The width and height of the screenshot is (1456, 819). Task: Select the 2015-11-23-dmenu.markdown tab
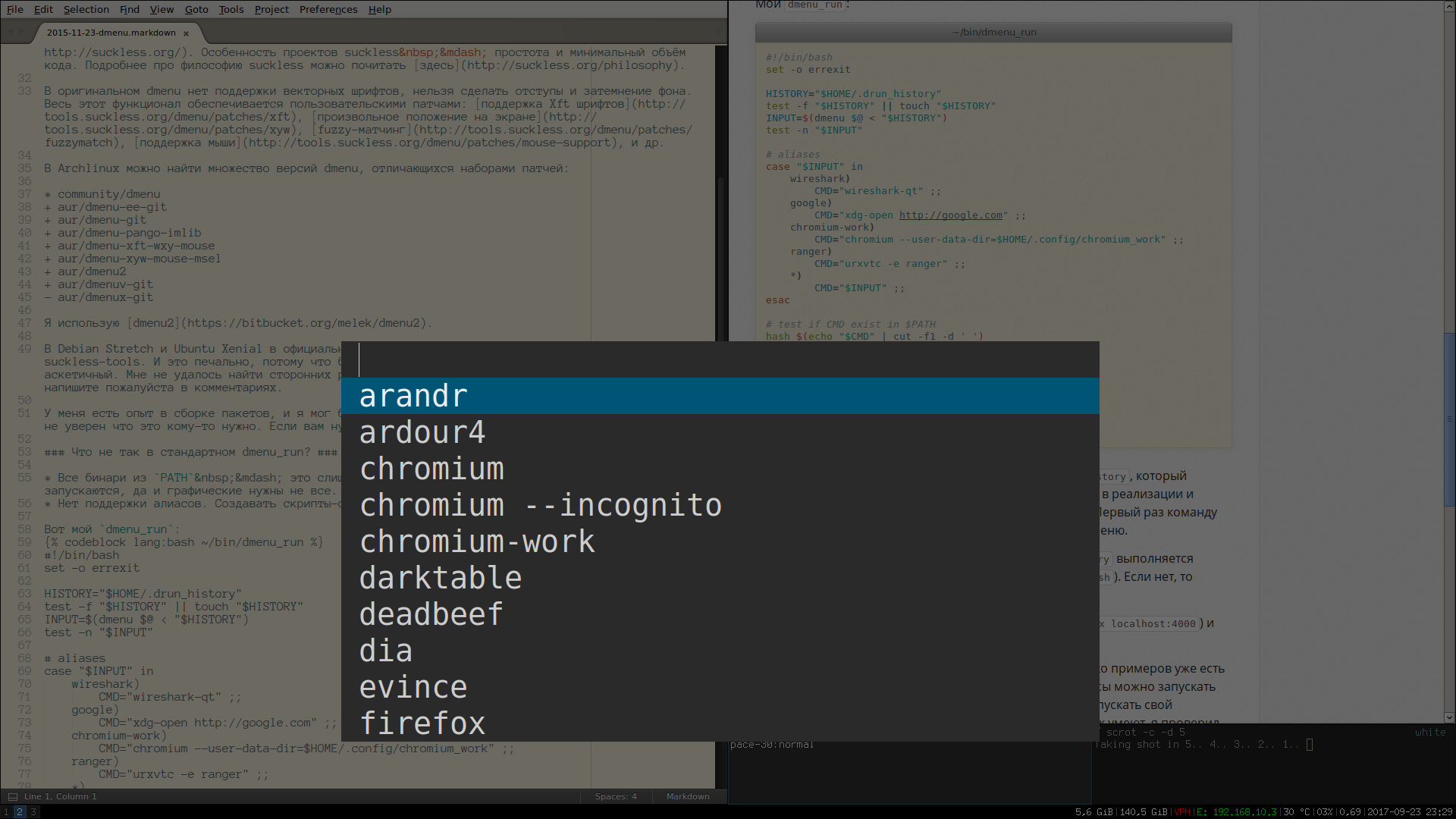click(x=111, y=33)
